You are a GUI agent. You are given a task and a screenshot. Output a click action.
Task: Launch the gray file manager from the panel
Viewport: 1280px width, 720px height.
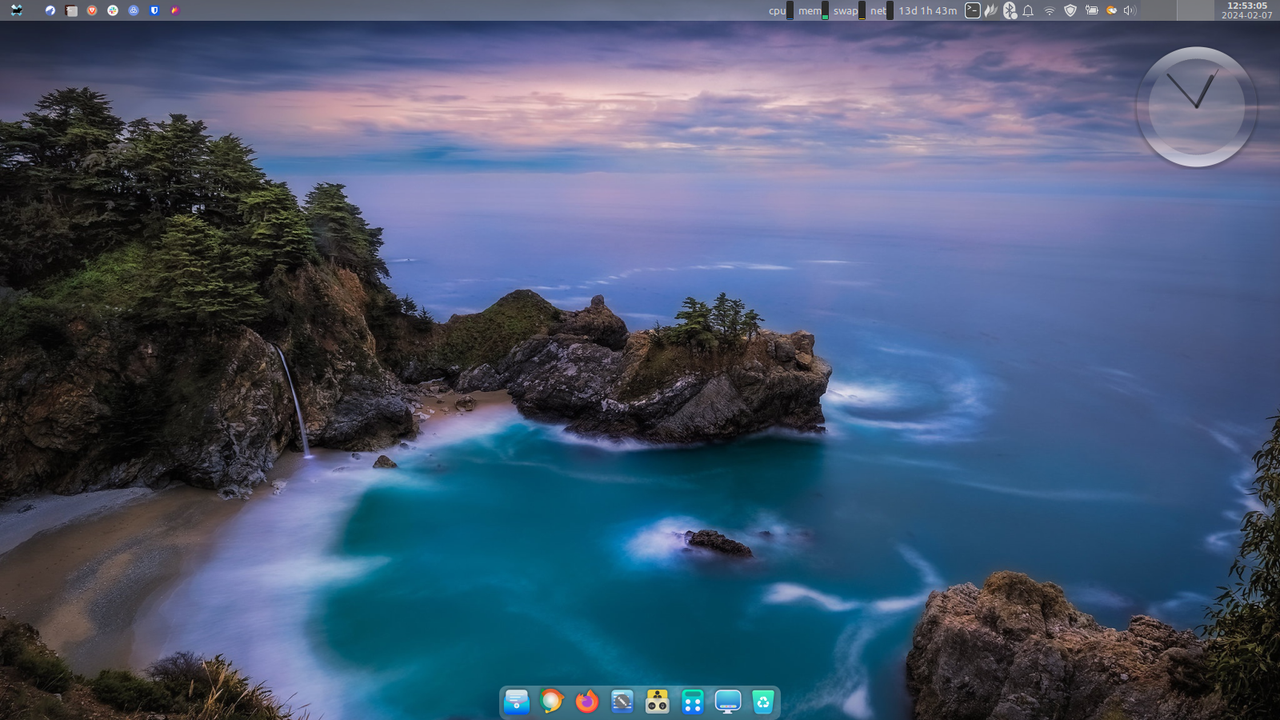pos(71,10)
